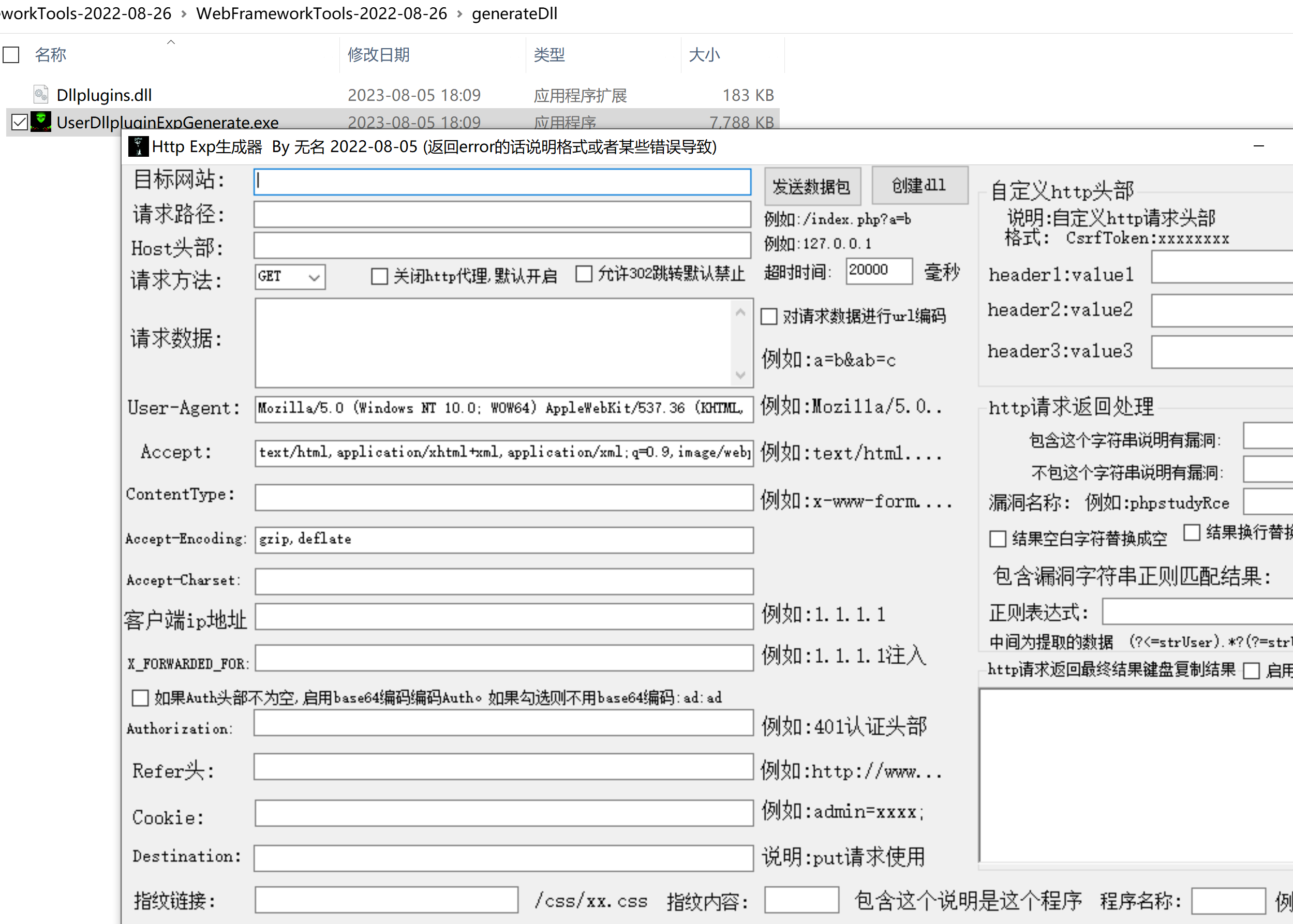Screen dimensions: 1293x924
Task: Focus the 指纹链接 input field
Action: coord(387,900)
